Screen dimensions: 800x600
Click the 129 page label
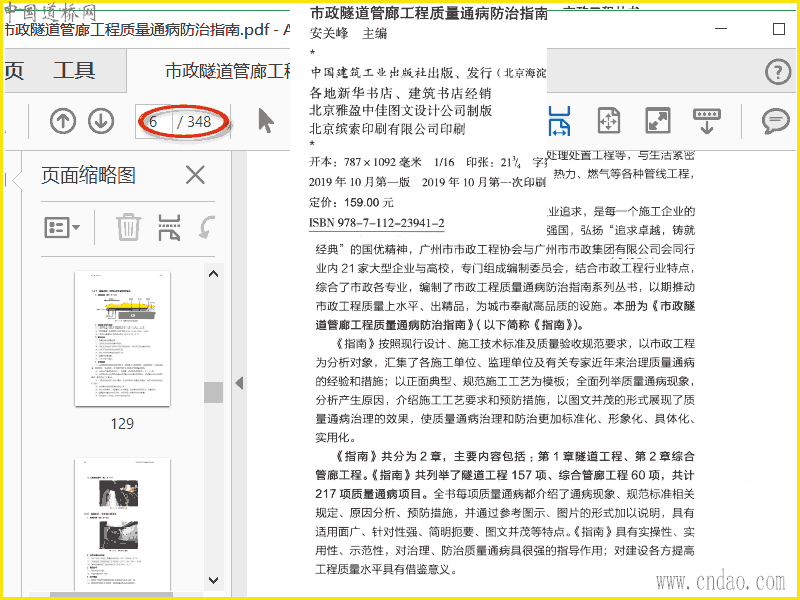click(122, 423)
